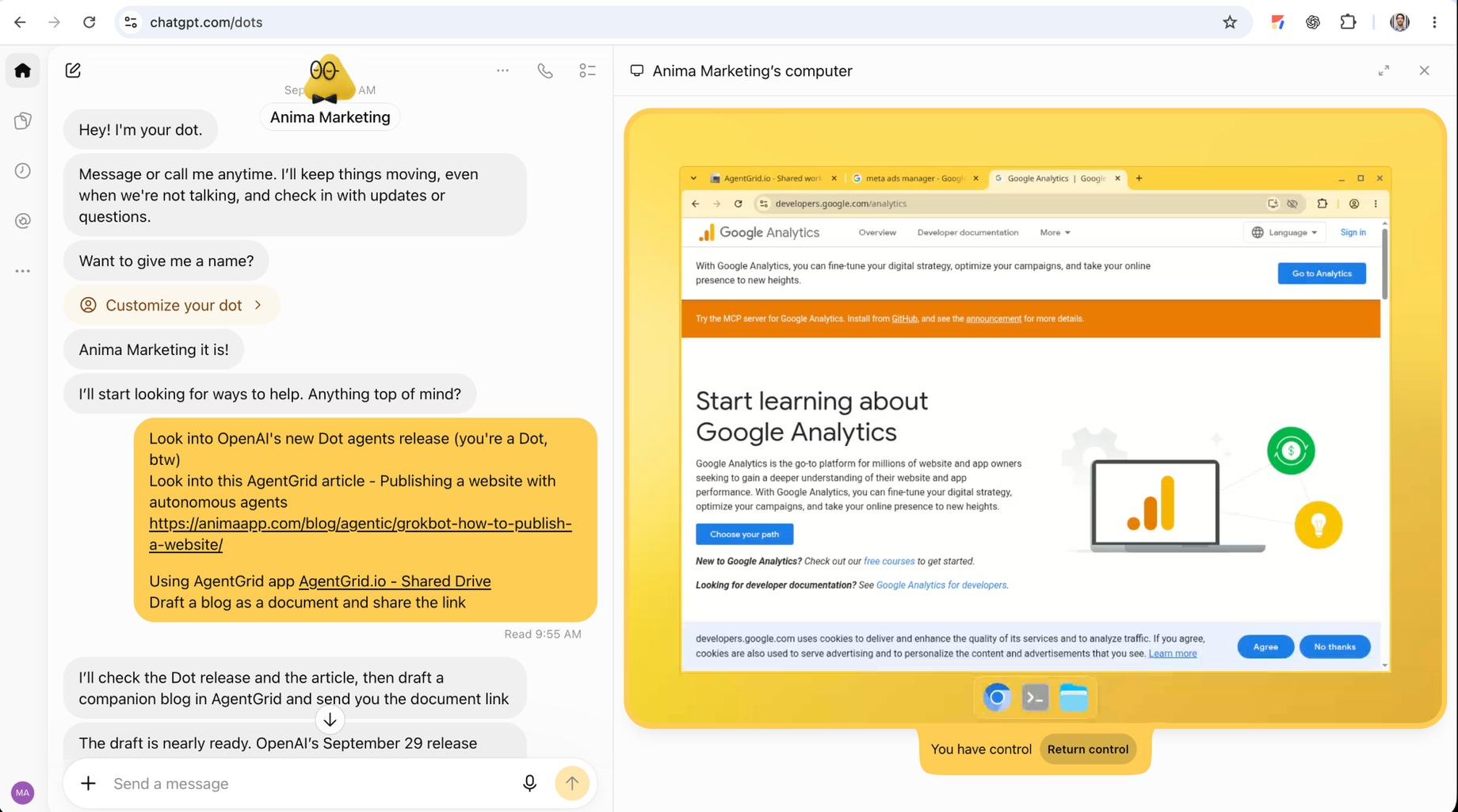Image resolution: width=1458 pixels, height=812 pixels.
Task: Click Go to Analytics button
Action: (x=1322, y=273)
